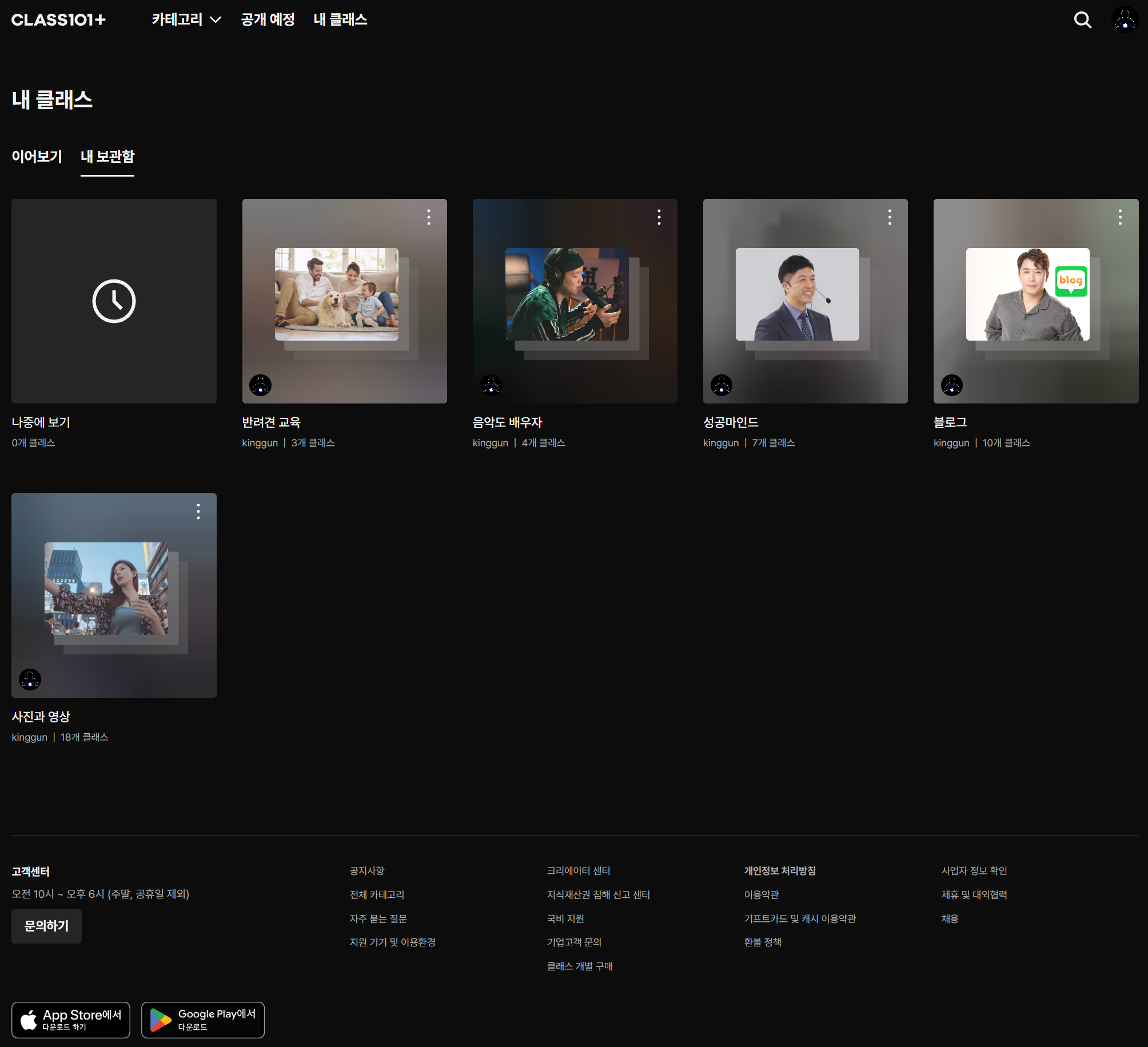Download from App Store button

point(71,1020)
